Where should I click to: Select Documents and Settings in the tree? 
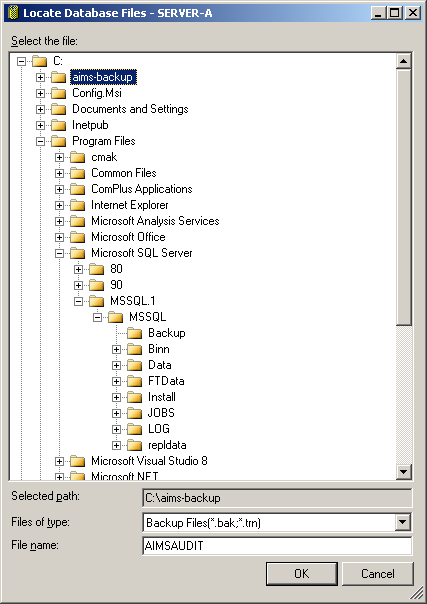coord(130,109)
